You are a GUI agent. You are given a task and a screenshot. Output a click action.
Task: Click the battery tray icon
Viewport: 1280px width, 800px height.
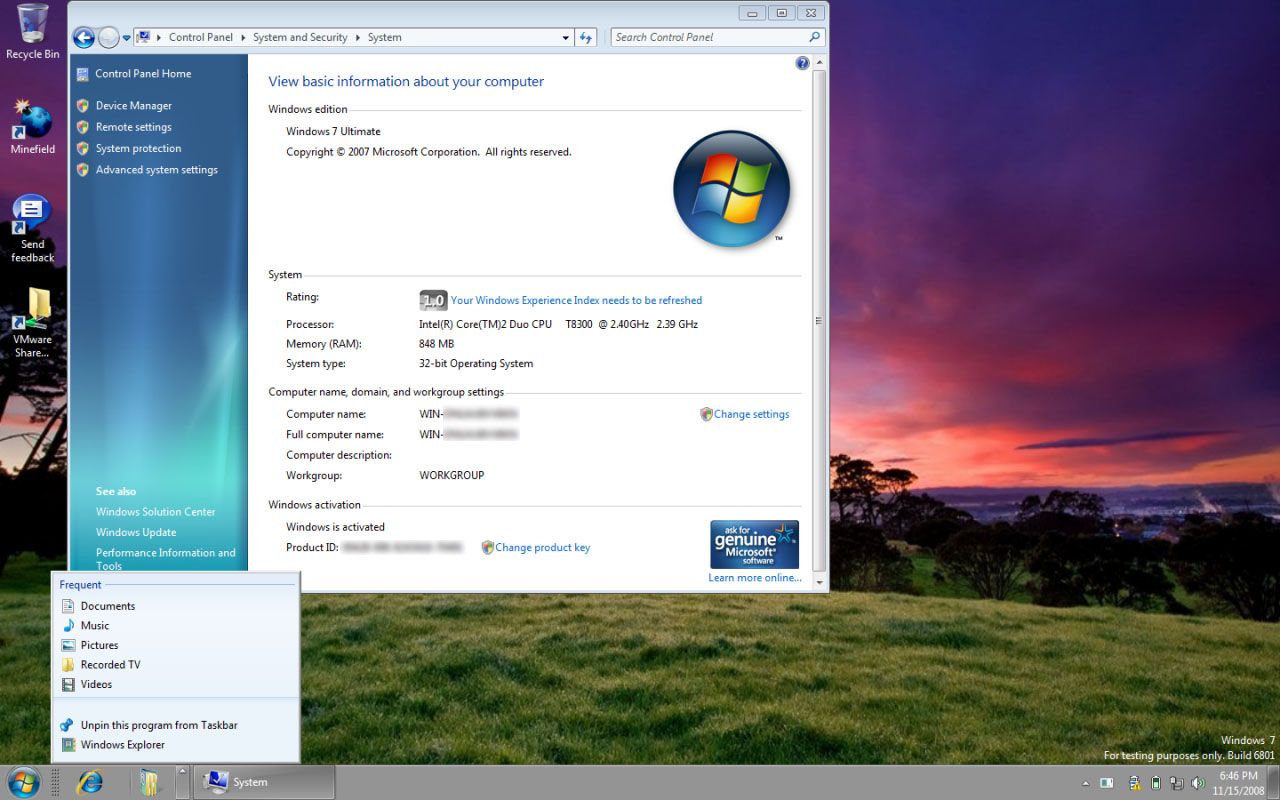point(1156,783)
